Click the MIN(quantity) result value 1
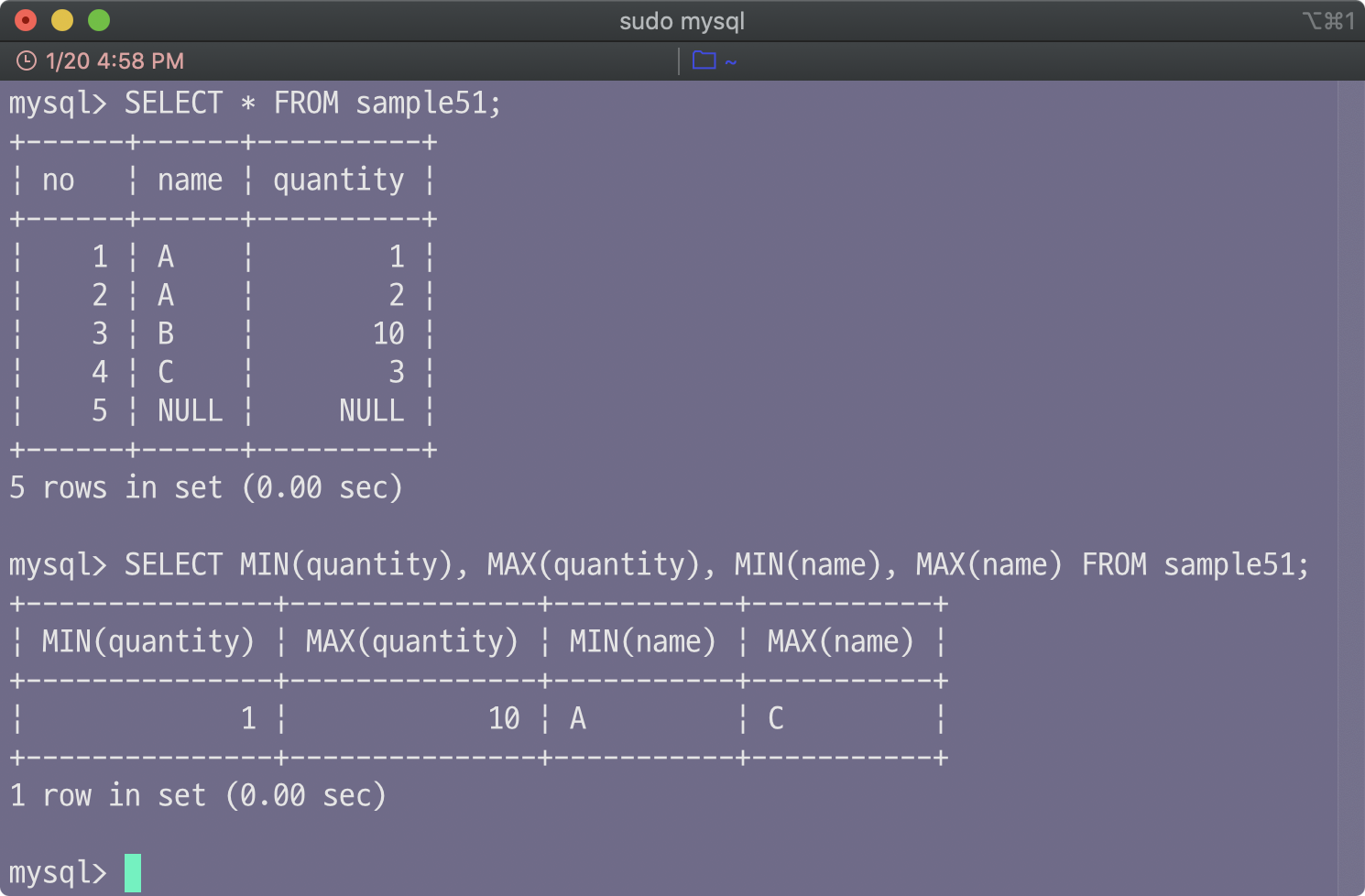Screen dimensions: 1365x896 (248, 718)
